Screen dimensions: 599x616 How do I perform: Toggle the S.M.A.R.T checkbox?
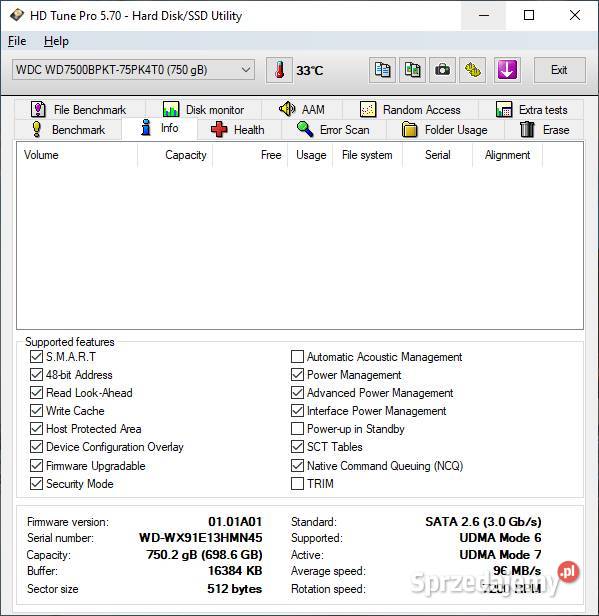[x=36, y=357]
